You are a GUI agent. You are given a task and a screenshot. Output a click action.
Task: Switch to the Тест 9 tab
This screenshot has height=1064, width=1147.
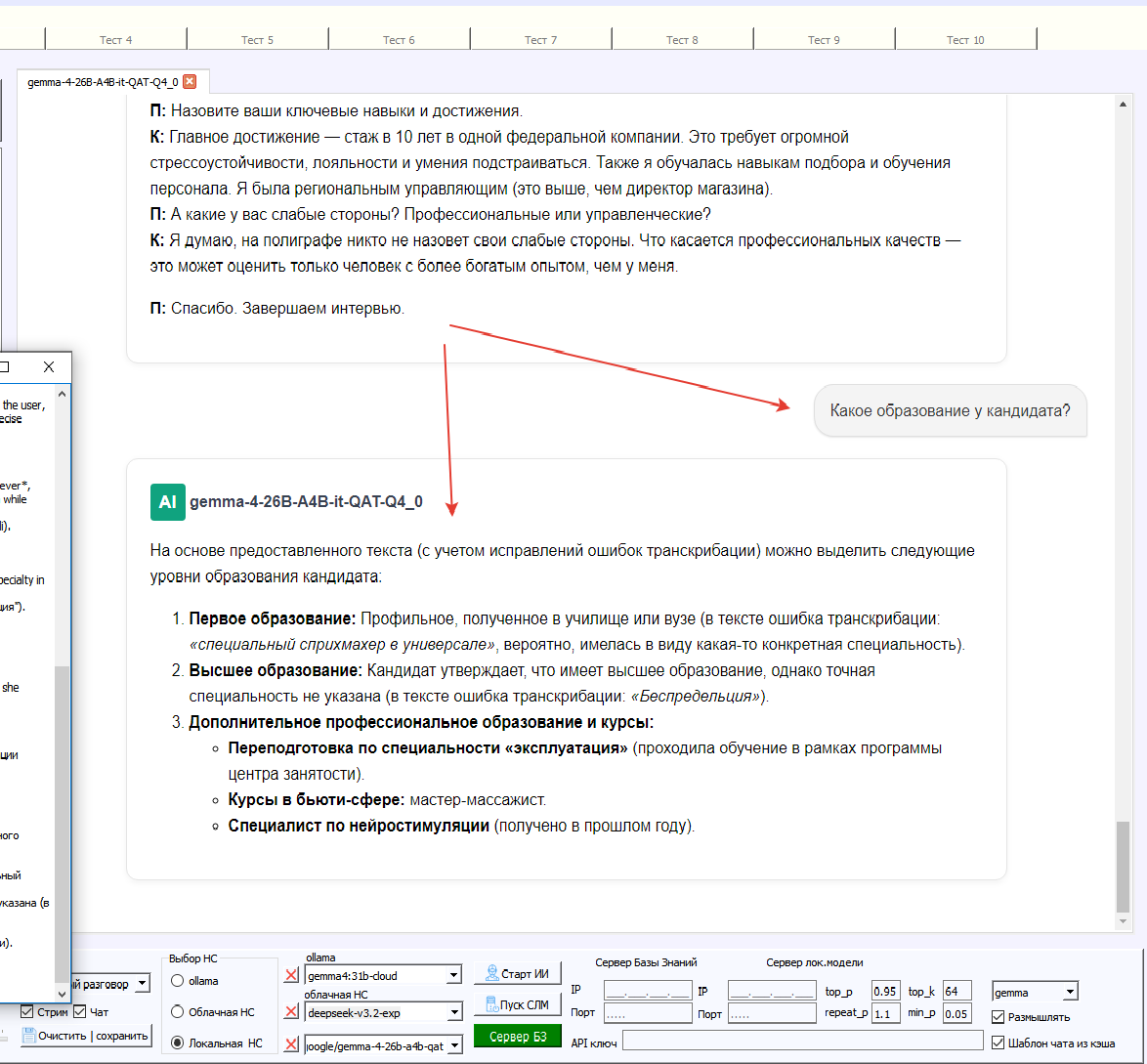(x=824, y=39)
